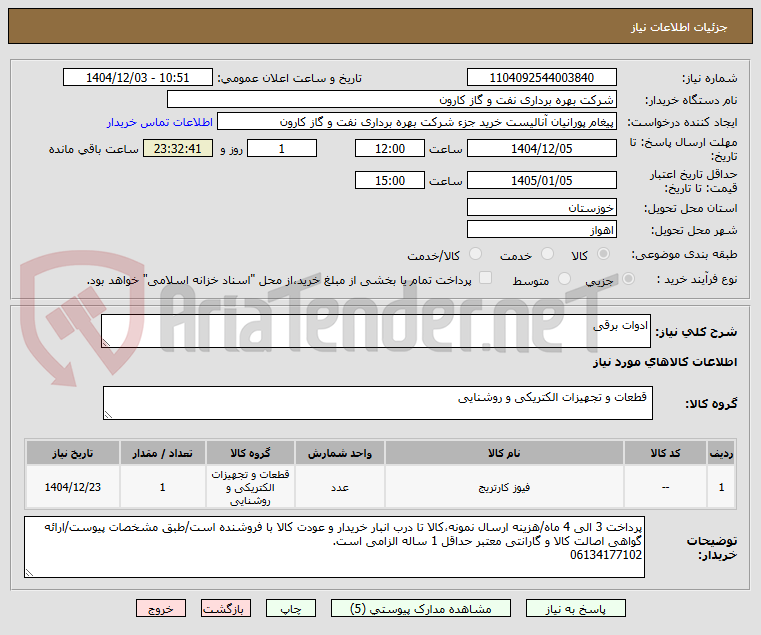Click the پاسخ به نیاز button
The image size is (761, 635).
(x=576, y=608)
